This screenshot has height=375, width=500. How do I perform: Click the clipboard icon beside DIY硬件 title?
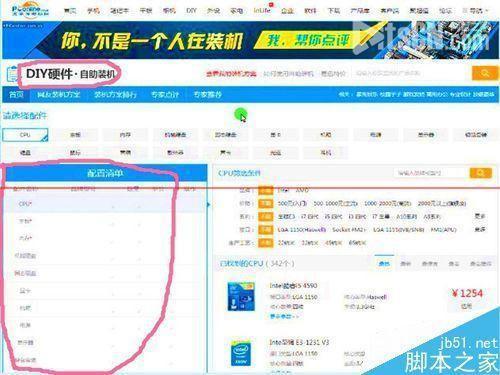point(12,74)
